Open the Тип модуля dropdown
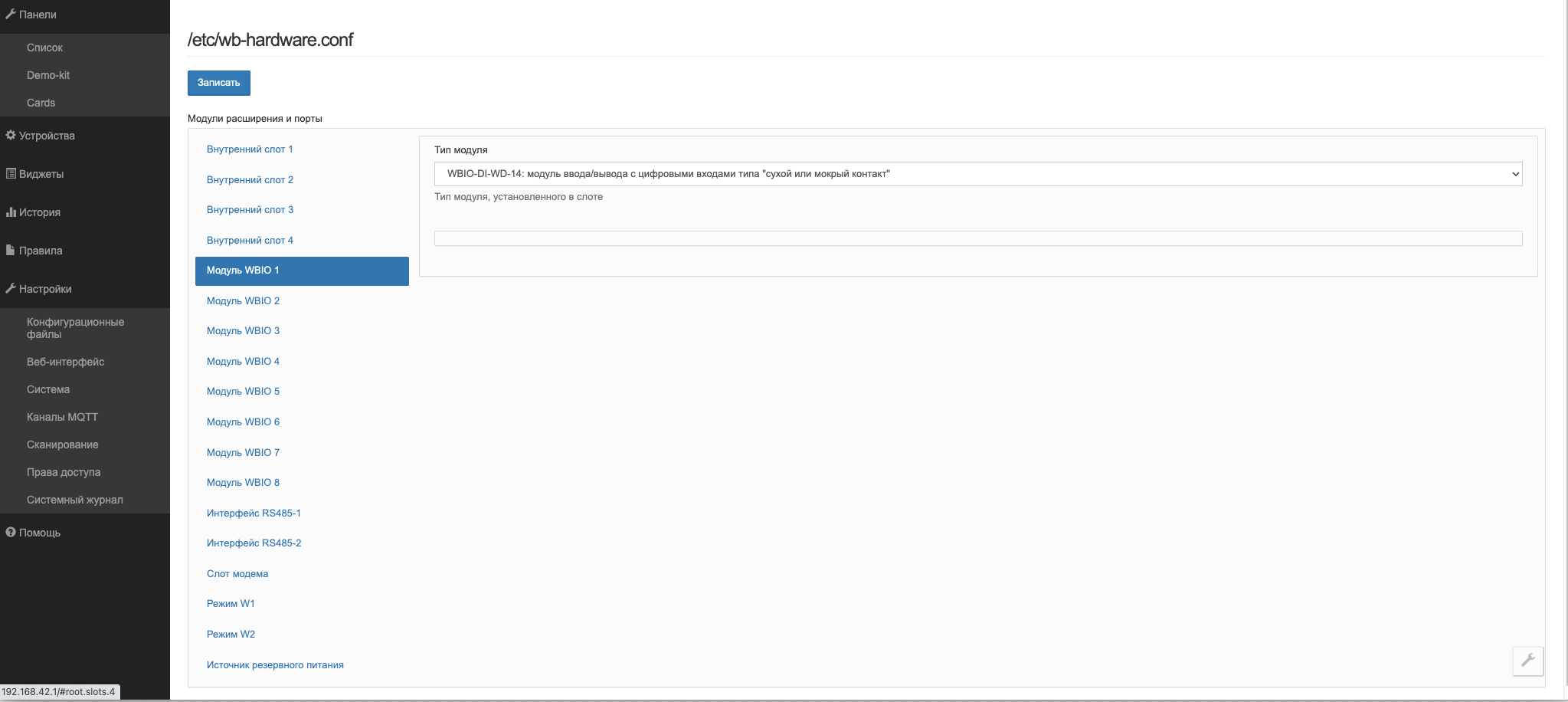Viewport: 1568px width, 702px height. [977, 174]
